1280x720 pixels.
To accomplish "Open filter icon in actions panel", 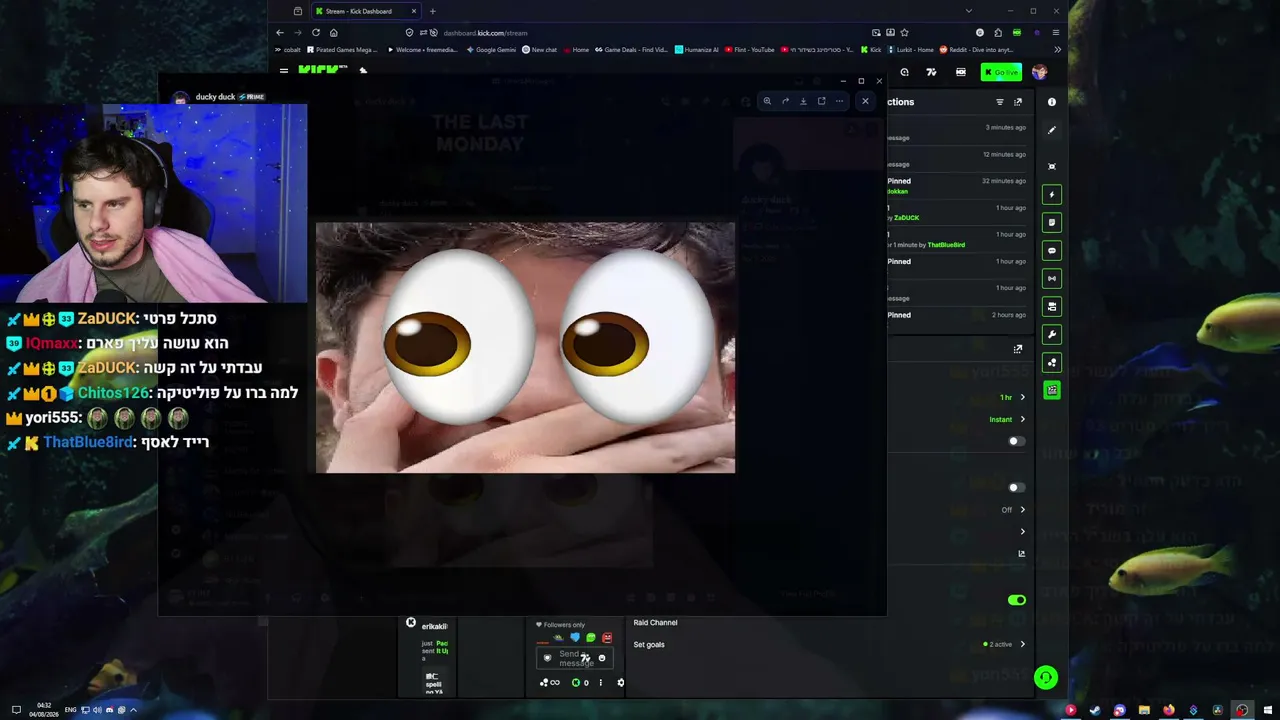I will [999, 102].
